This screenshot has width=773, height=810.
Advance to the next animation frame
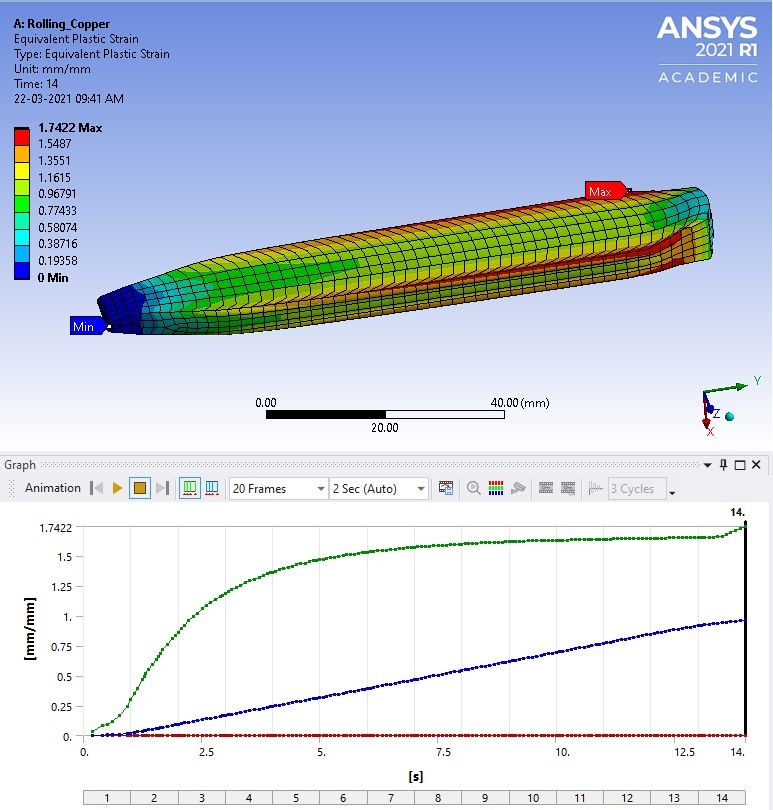[x=162, y=488]
